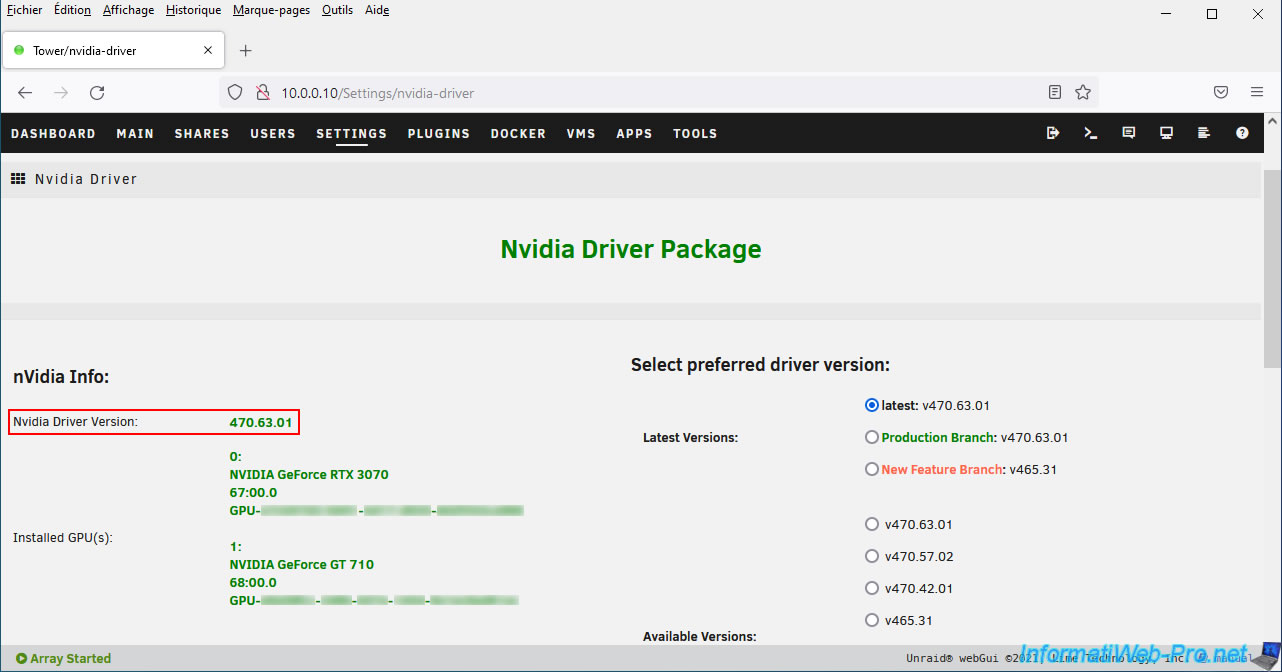Reload the page with refresh icon
Image resolution: width=1282 pixels, height=672 pixels.
(97, 93)
